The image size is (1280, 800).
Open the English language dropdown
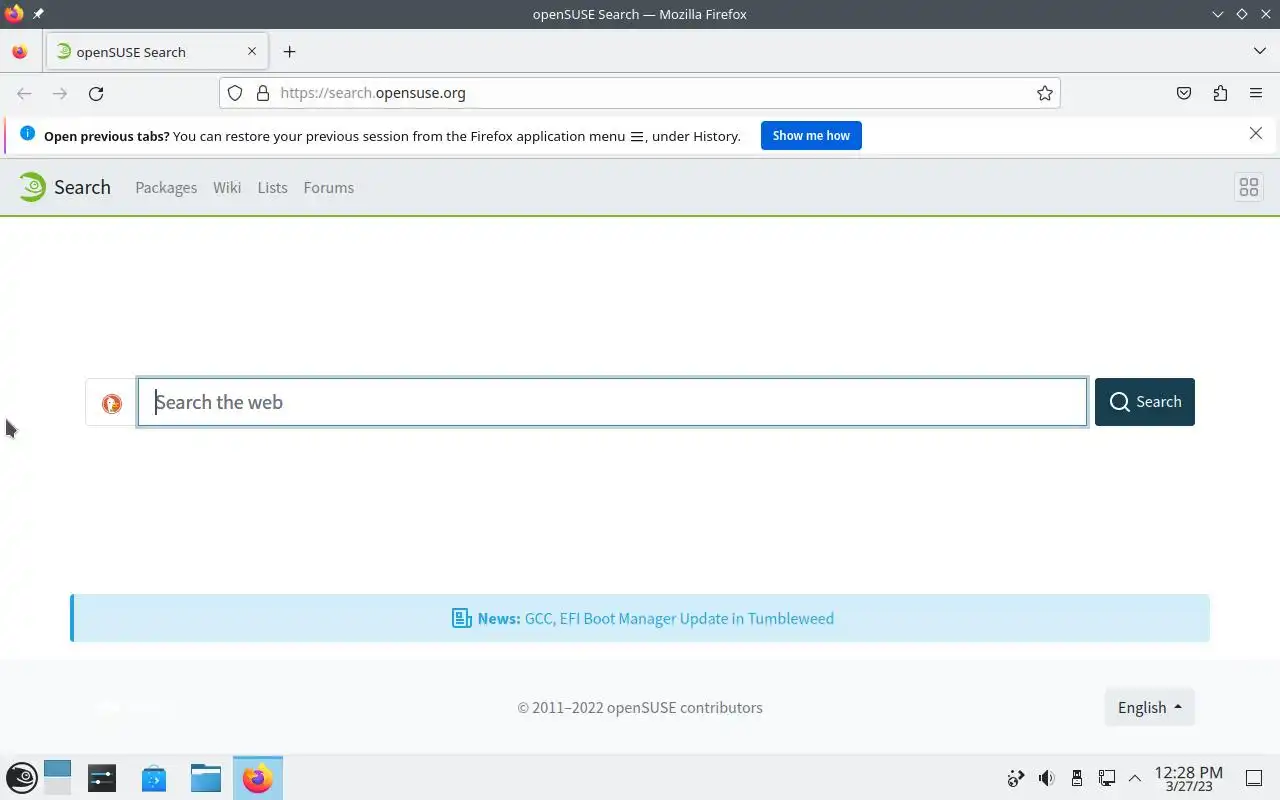[1150, 708]
